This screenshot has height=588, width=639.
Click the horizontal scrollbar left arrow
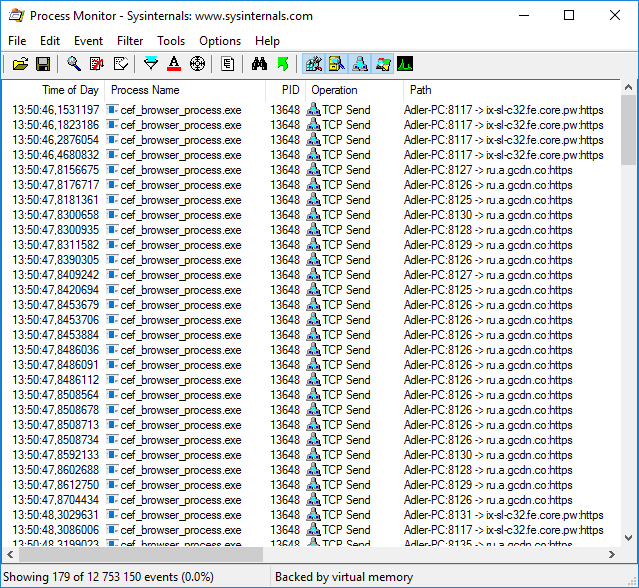click(10, 555)
